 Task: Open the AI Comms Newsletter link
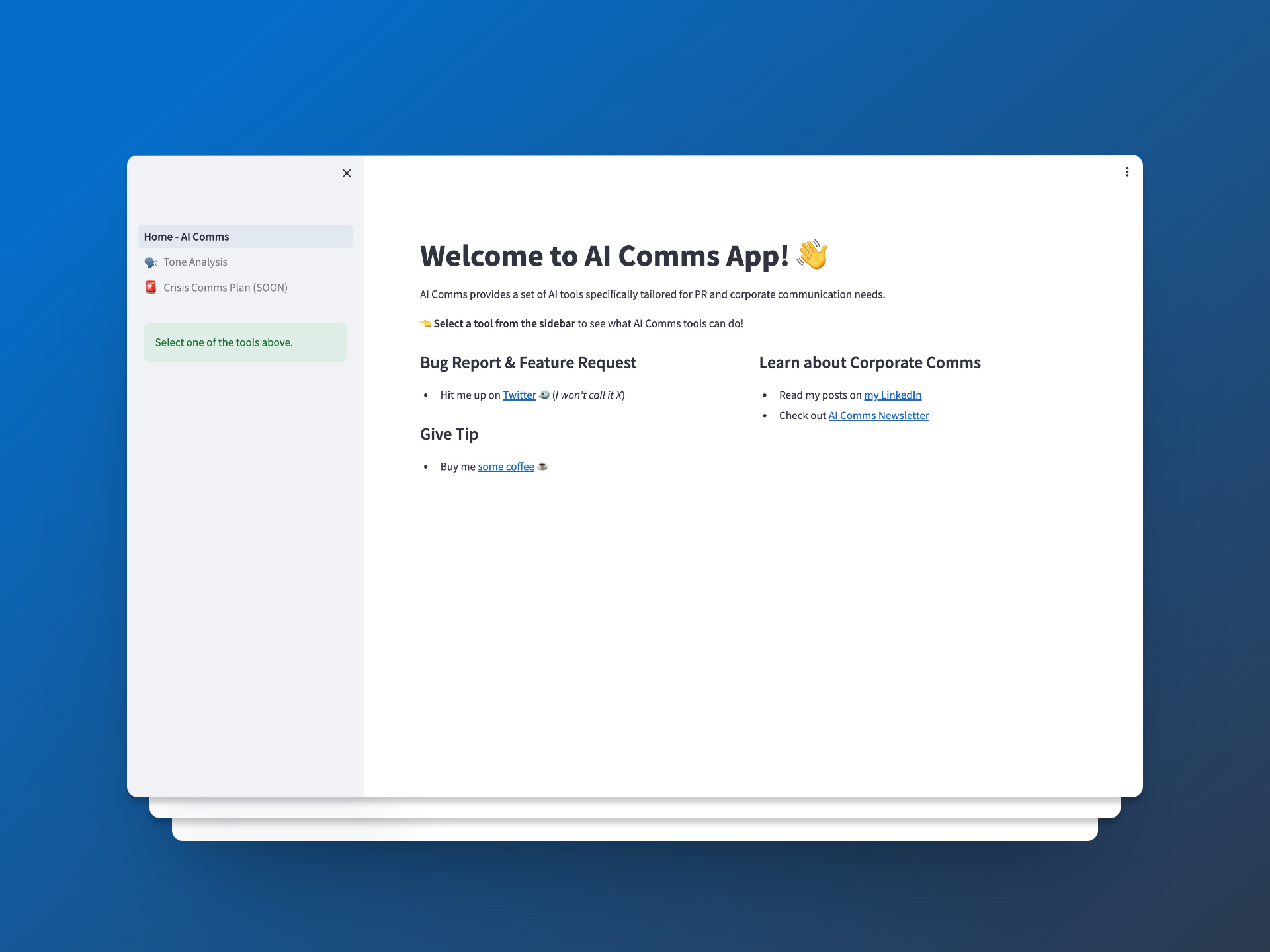pyautogui.click(x=878, y=416)
